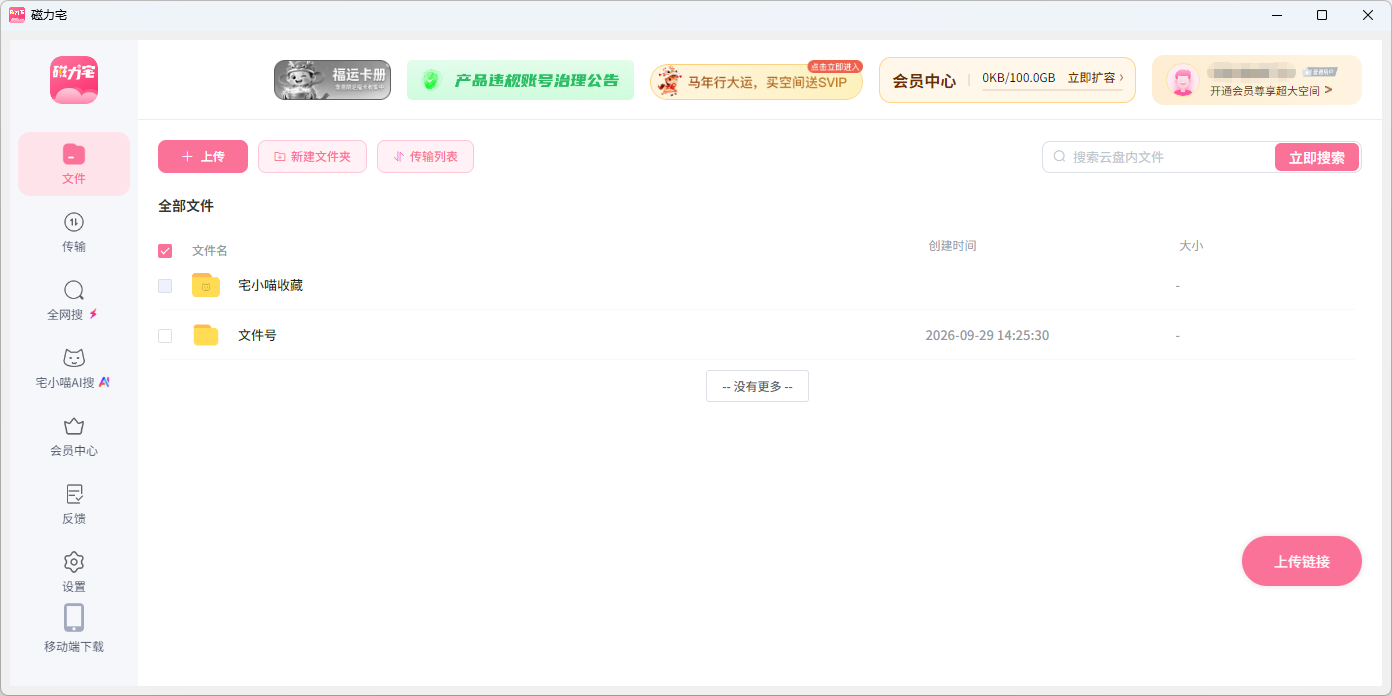This screenshot has width=1392, height=696.
Task: Open the 福运卡册 banner
Action: [332, 80]
